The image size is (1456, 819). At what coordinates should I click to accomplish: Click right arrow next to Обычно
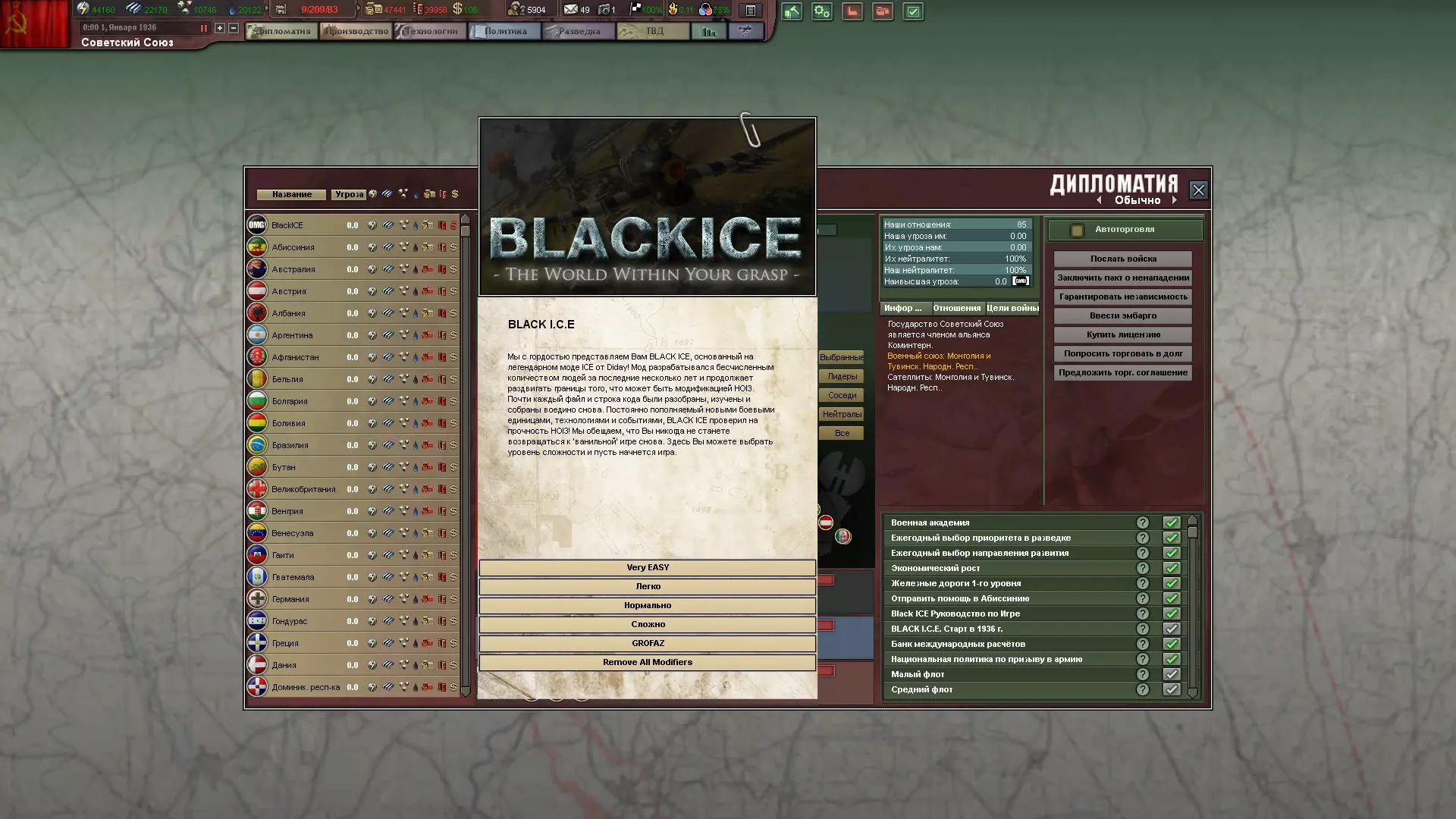click(x=1174, y=200)
